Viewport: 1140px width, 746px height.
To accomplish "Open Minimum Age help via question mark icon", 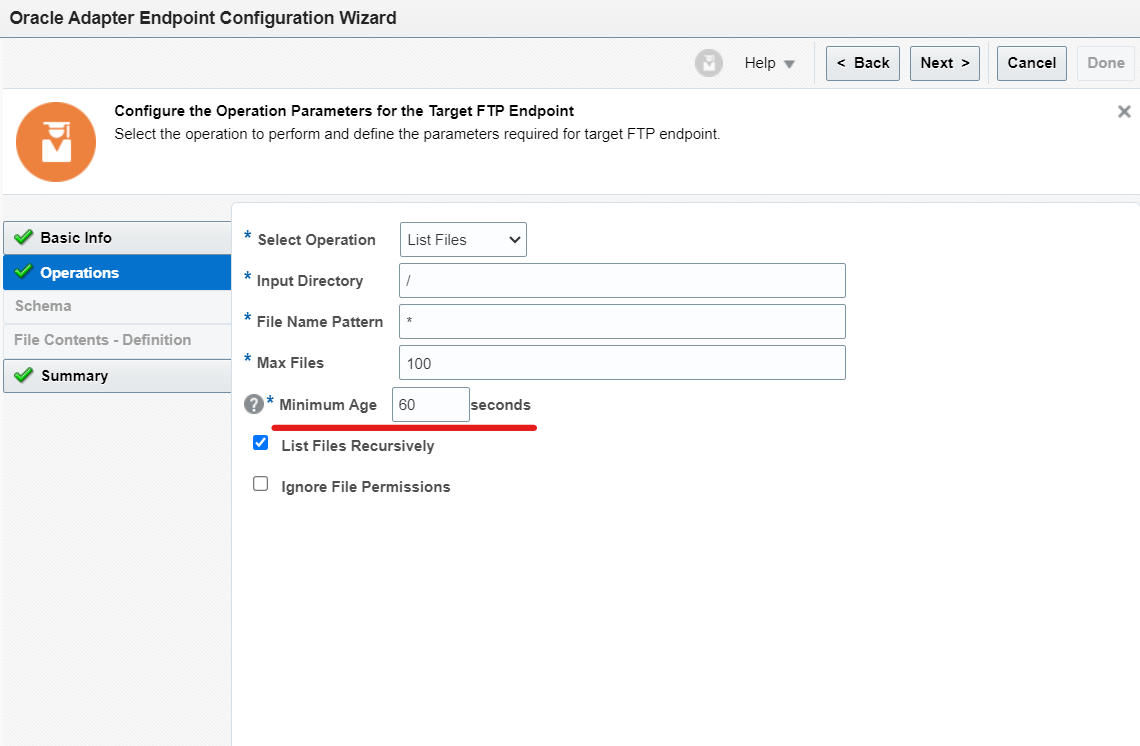I will point(253,404).
